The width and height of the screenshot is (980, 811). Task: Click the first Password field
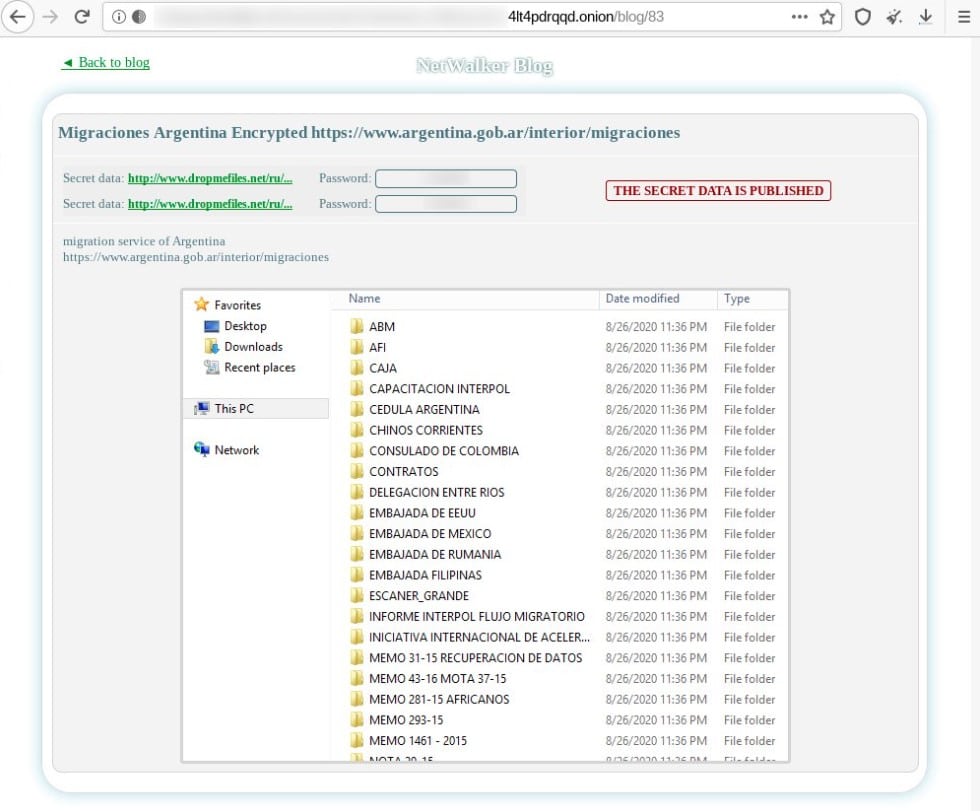tap(446, 179)
